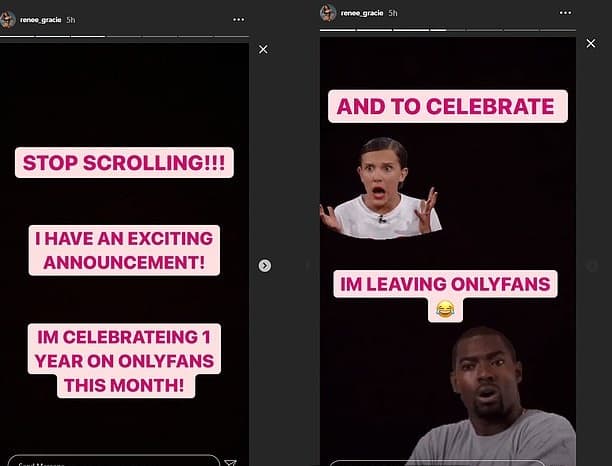
Task: Click the STOP SCROLLING!!! text sticker
Action: click(124, 163)
